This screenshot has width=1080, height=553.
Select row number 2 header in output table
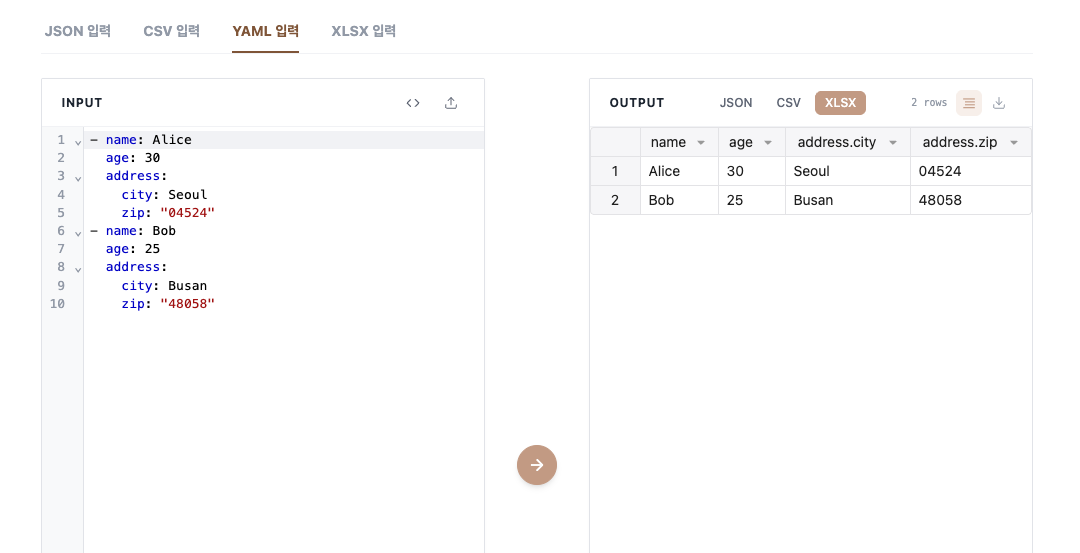click(615, 200)
